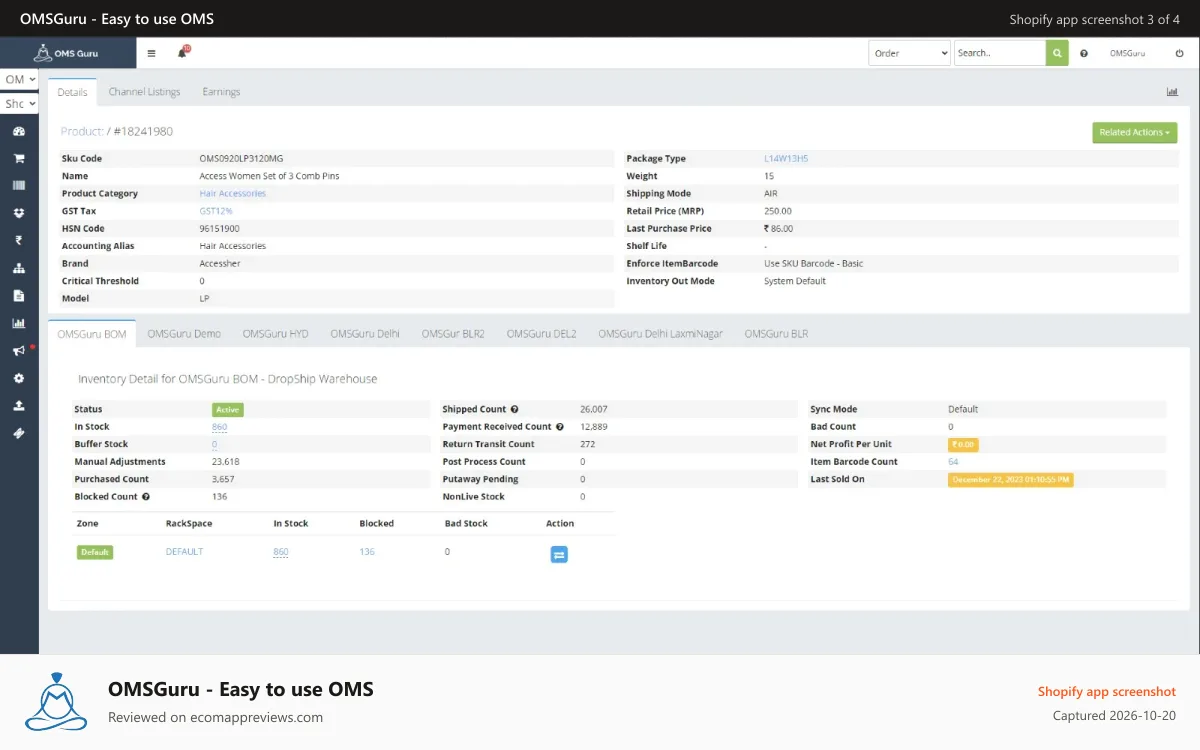Open the document file icon in sidebar
The height and width of the screenshot is (750, 1200).
(x=18, y=295)
